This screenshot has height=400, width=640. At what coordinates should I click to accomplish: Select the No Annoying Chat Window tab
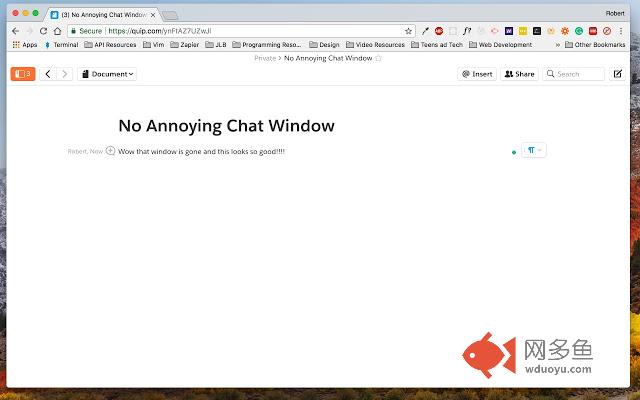tap(102, 15)
